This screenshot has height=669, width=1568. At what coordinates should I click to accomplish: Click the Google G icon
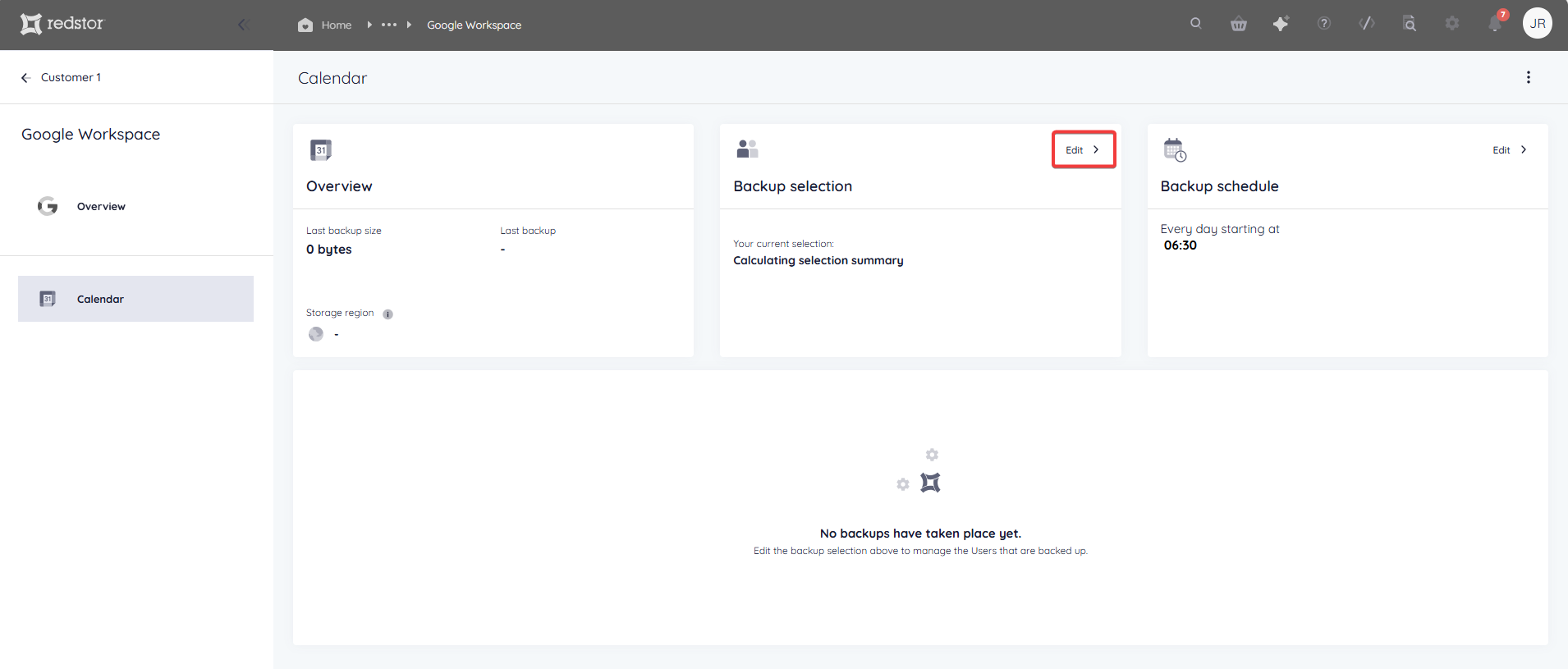pyautogui.click(x=48, y=206)
